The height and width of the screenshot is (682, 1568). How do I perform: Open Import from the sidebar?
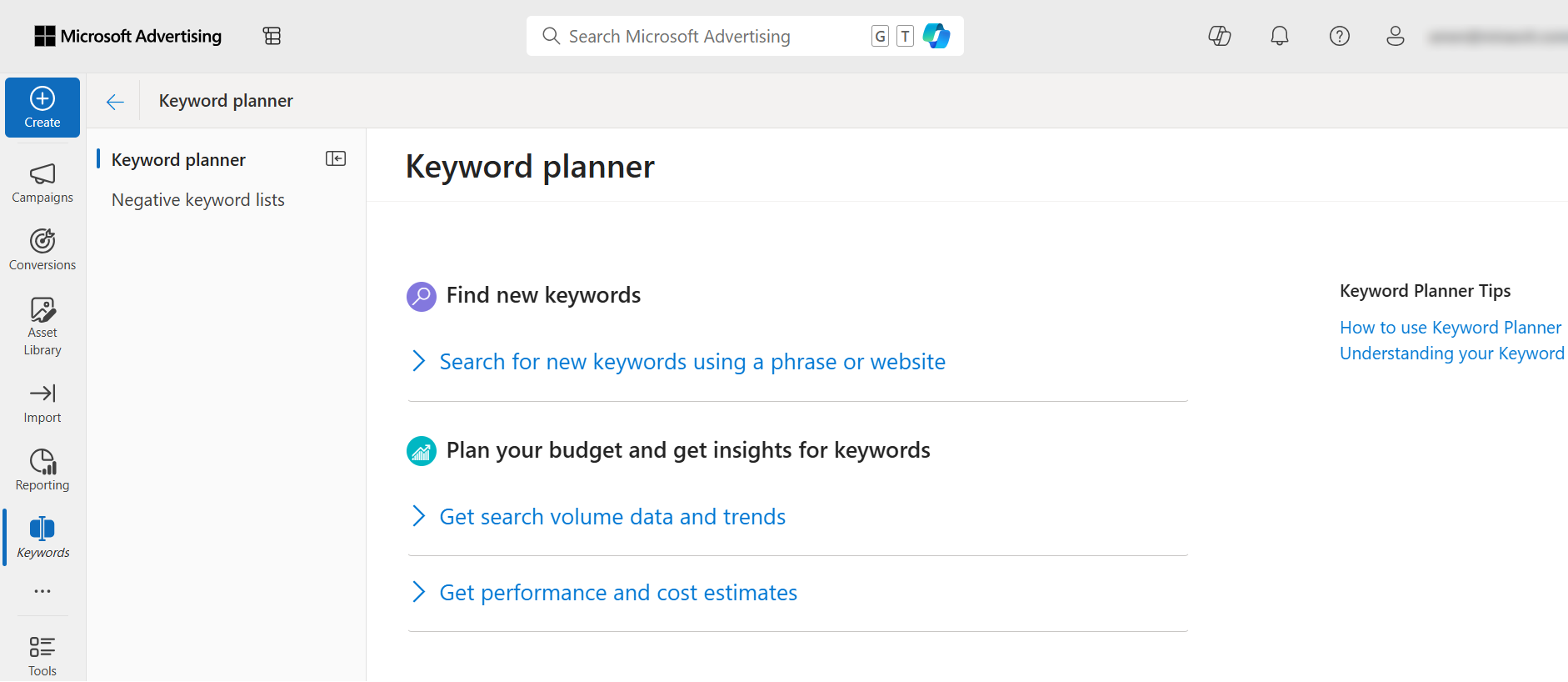pyautogui.click(x=42, y=404)
